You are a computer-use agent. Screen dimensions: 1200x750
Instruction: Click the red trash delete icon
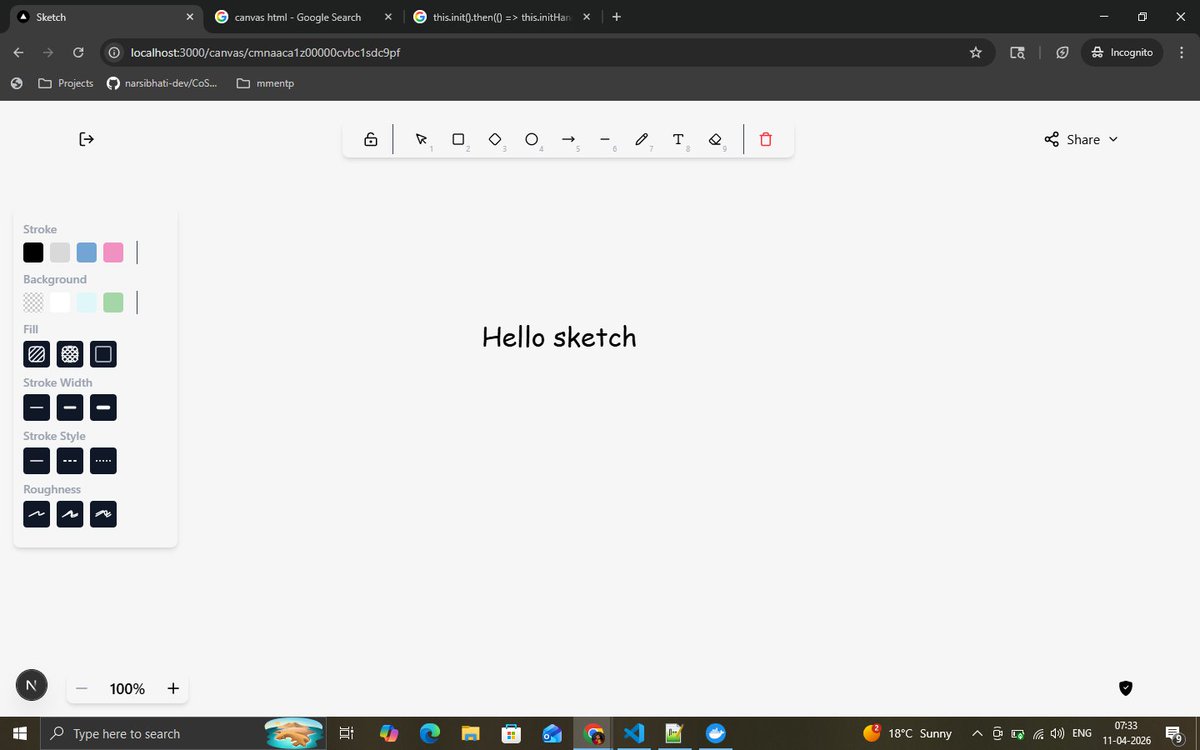(765, 139)
